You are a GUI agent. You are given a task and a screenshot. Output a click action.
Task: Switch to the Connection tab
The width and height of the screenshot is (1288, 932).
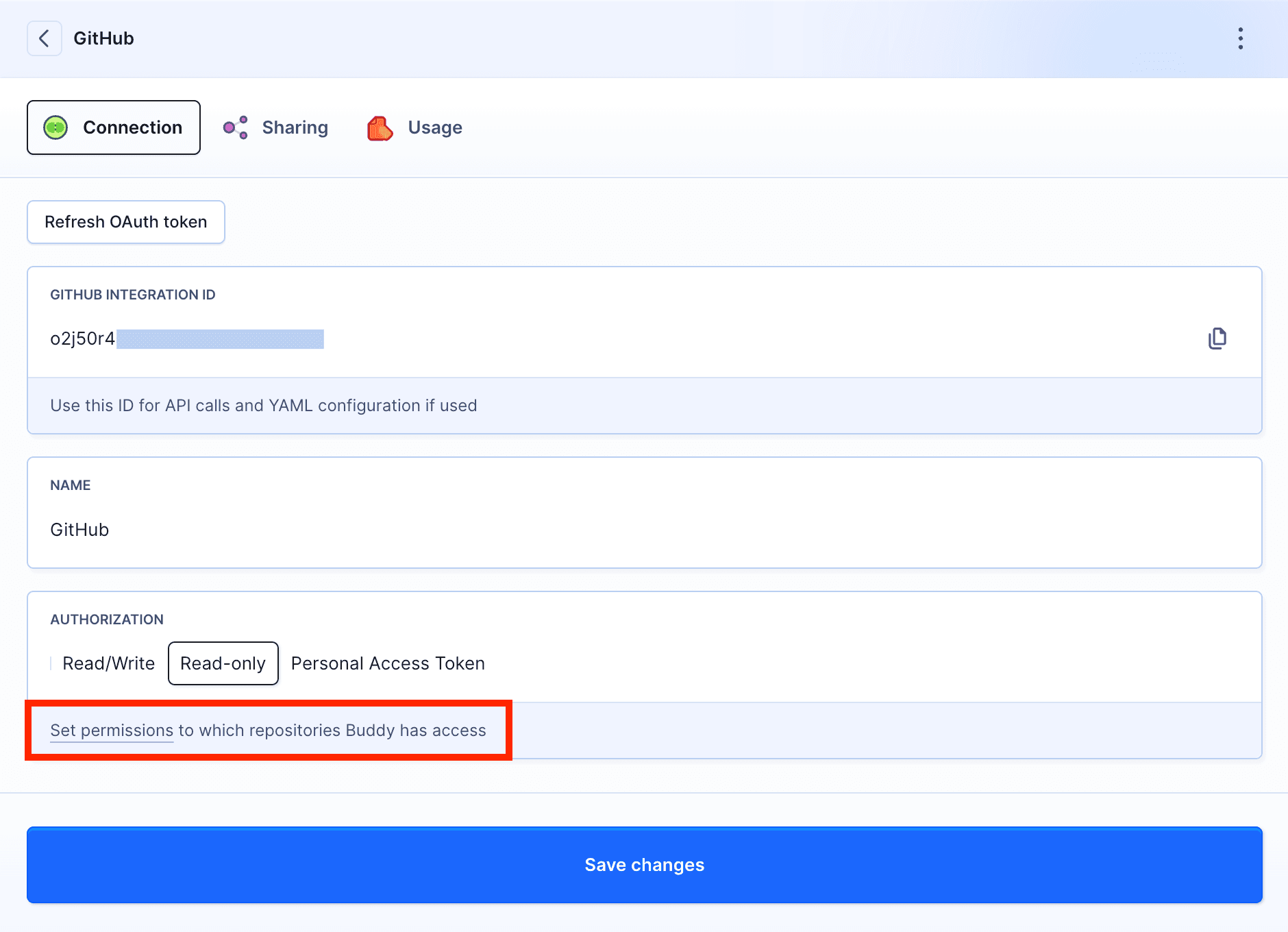pos(114,127)
